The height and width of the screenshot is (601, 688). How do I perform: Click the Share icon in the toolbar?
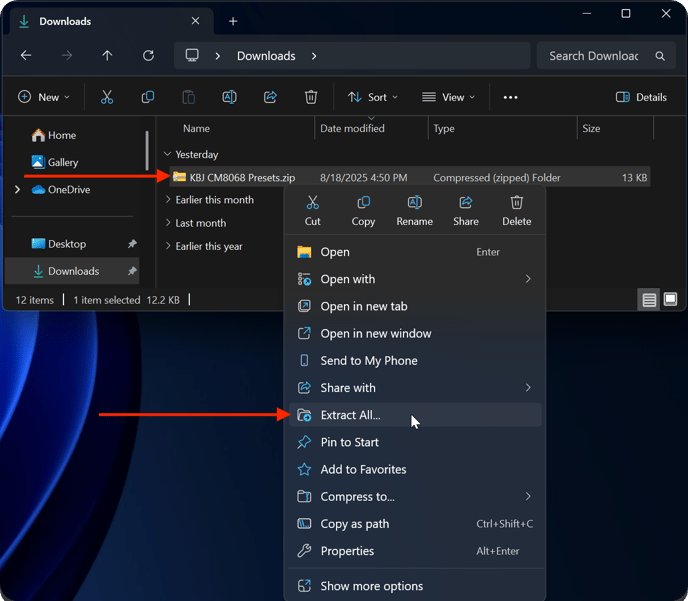pyautogui.click(x=270, y=97)
